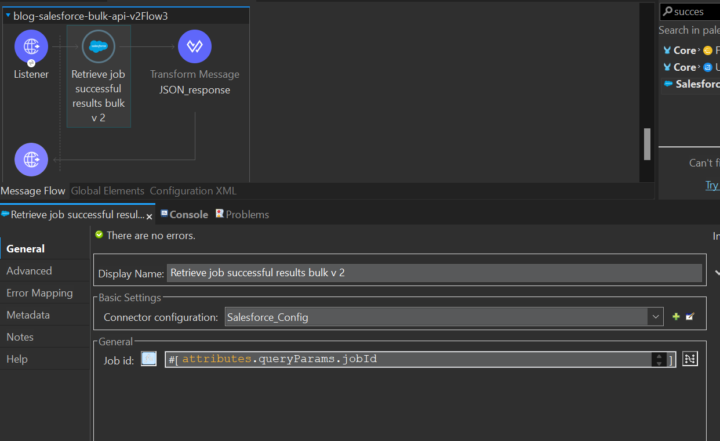Toggle the fx expression mode for Job id
720x441 pixels.
point(149,359)
